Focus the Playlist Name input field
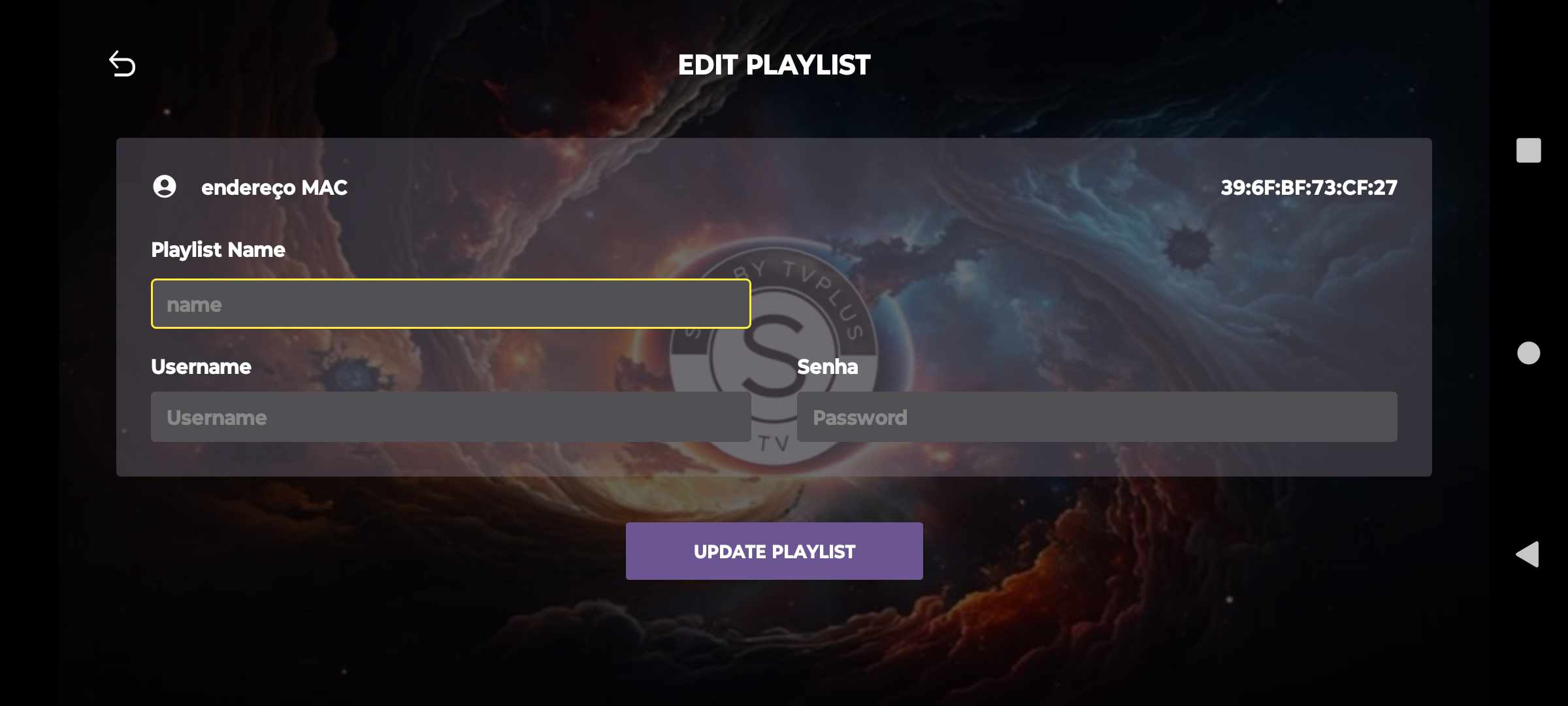The height and width of the screenshot is (706, 1568). 451,304
